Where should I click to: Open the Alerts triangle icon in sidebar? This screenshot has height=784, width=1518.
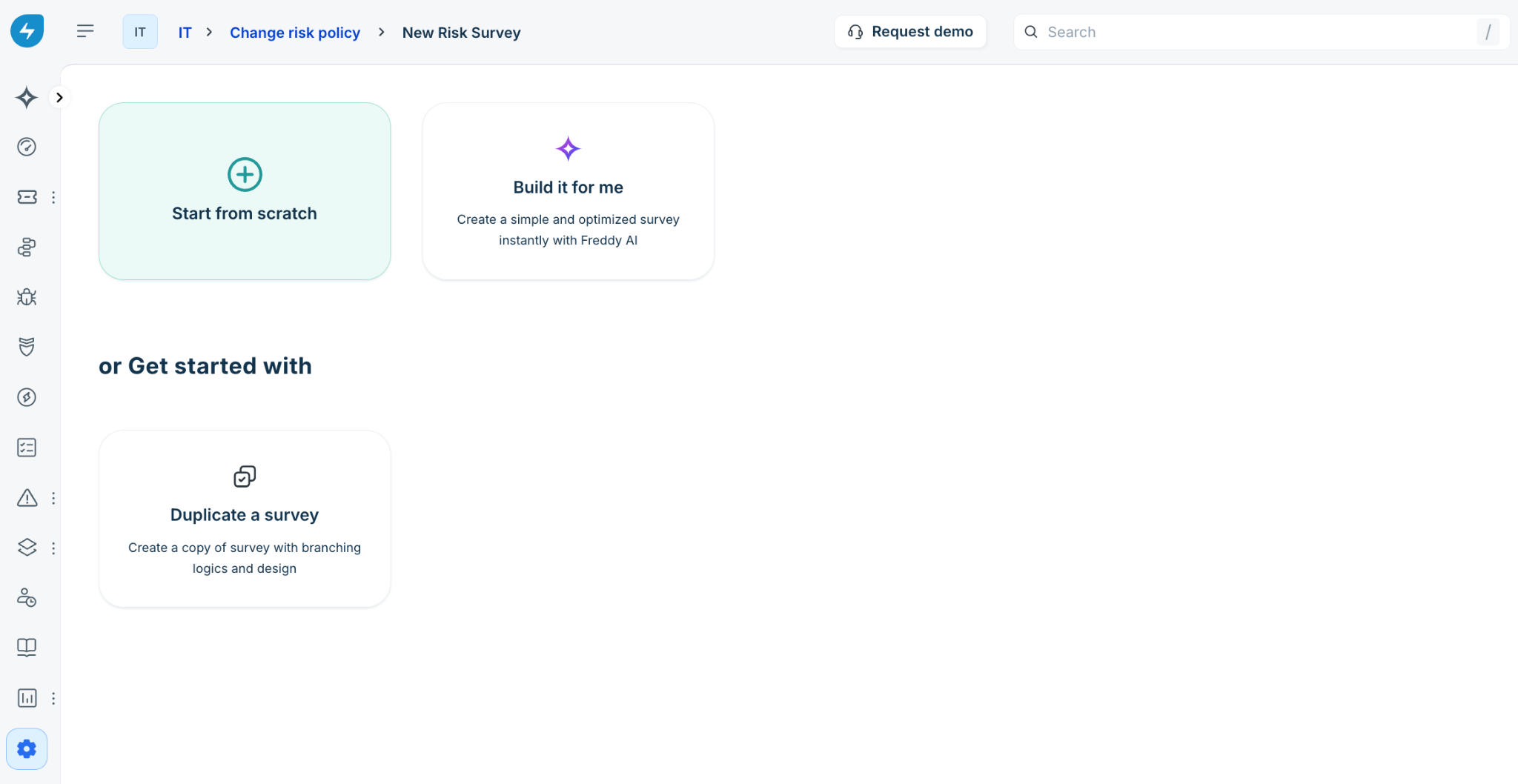click(x=27, y=498)
